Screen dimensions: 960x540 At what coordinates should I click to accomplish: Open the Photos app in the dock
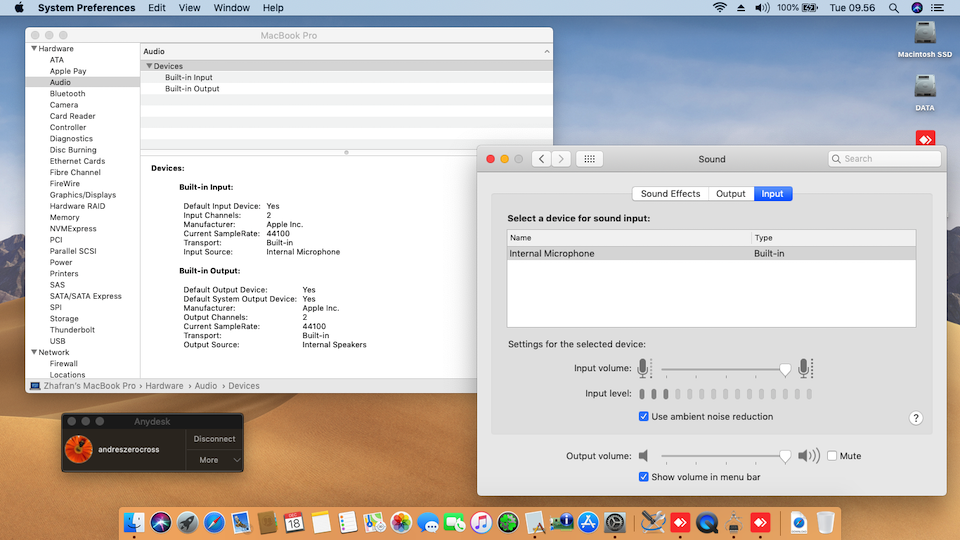pos(402,522)
